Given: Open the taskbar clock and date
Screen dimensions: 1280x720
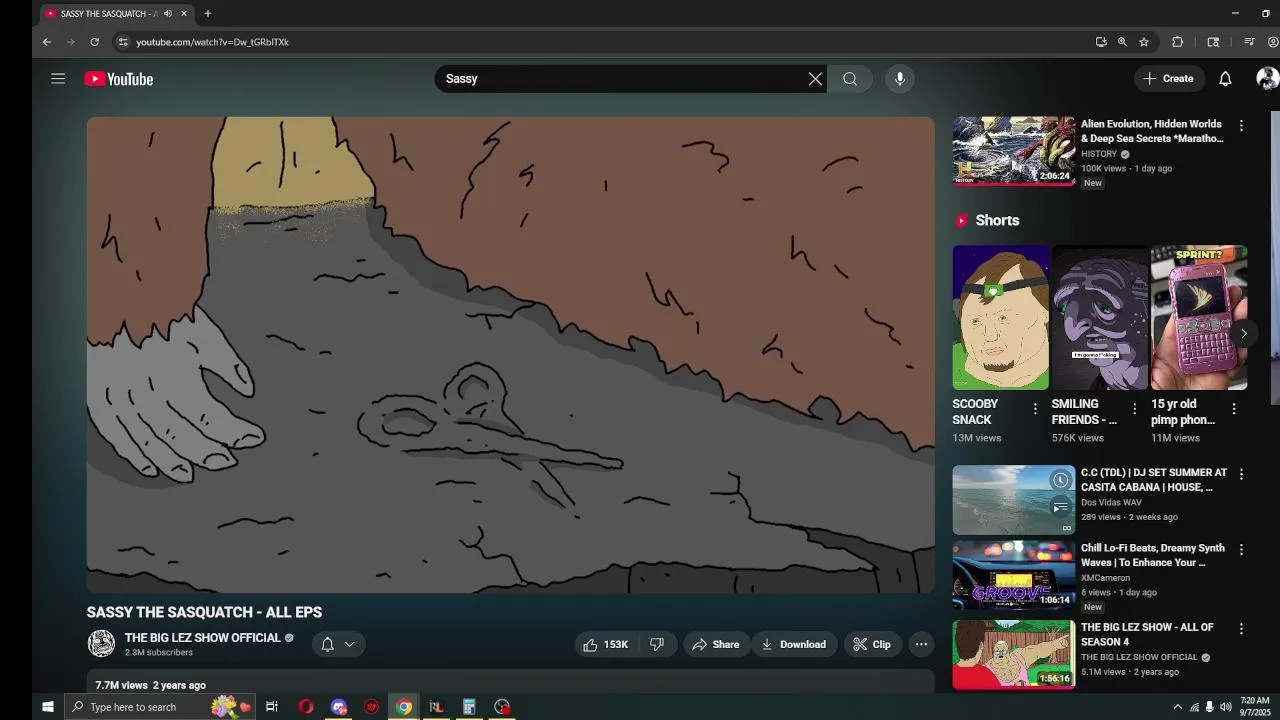Looking at the screenshot, I should (x=1254, y=707).
